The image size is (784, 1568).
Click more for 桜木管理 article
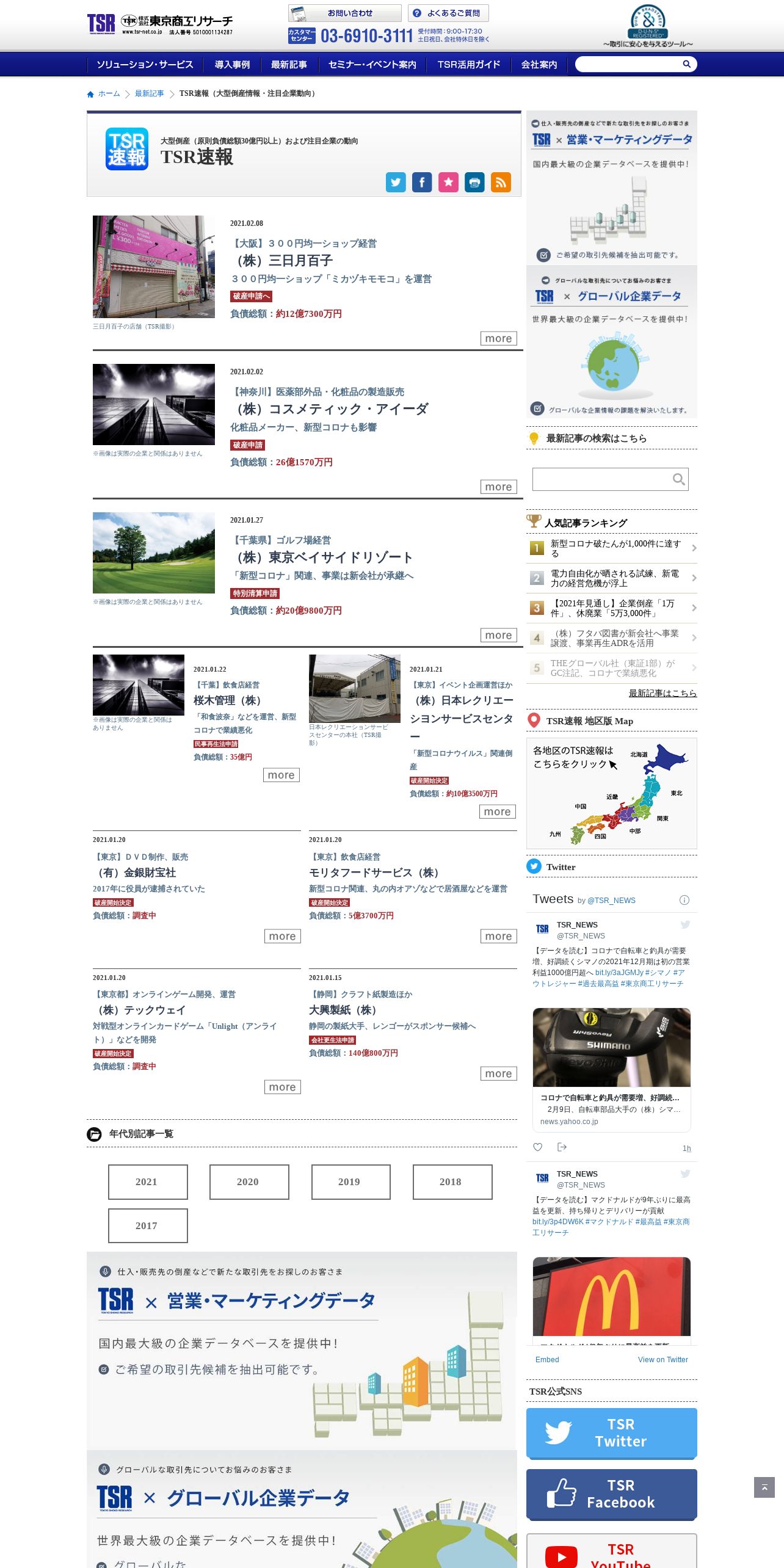281,775
